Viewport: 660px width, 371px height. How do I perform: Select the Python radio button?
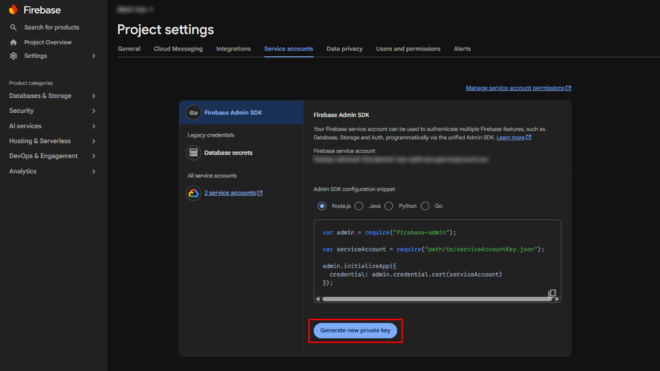pyautogui.click(x=389, y=206)
